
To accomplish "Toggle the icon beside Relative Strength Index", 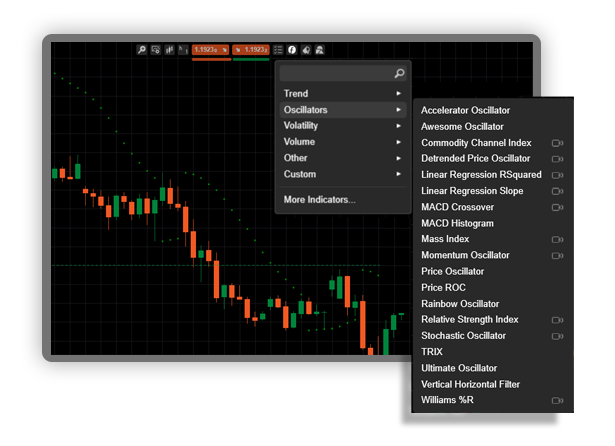I will point(557,320).
